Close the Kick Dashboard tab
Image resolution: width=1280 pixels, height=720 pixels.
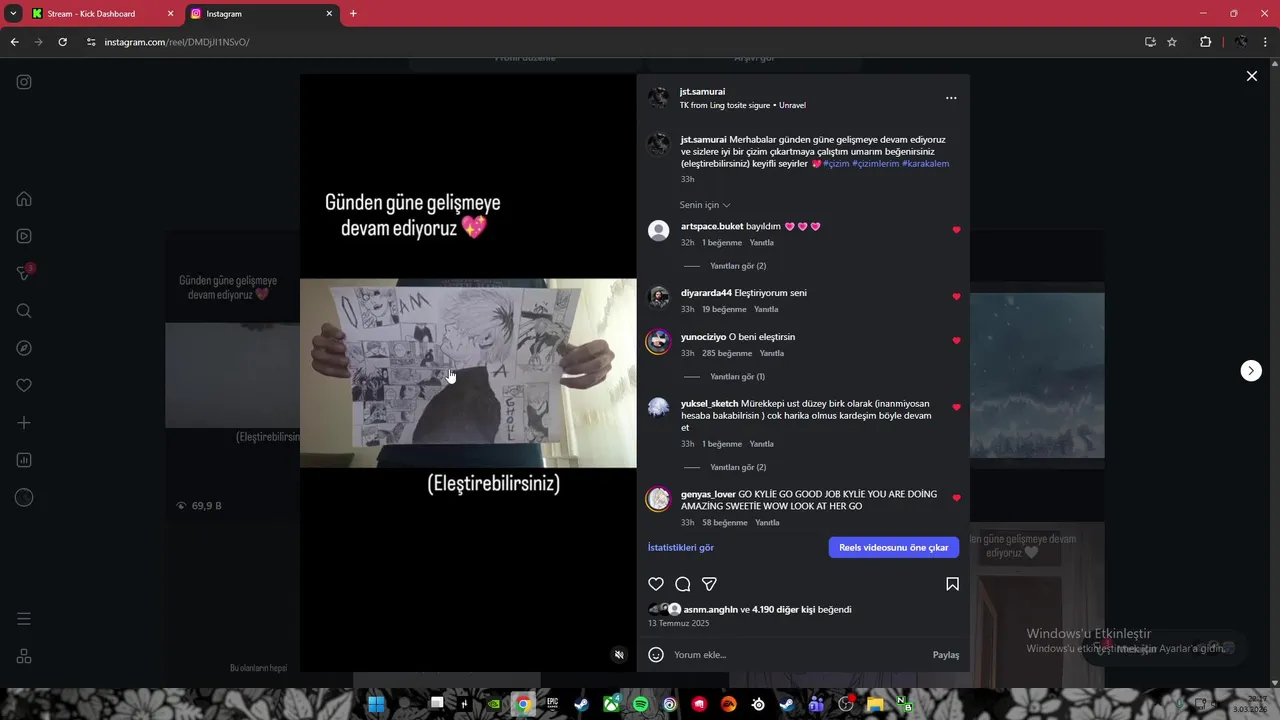[170, 14]
